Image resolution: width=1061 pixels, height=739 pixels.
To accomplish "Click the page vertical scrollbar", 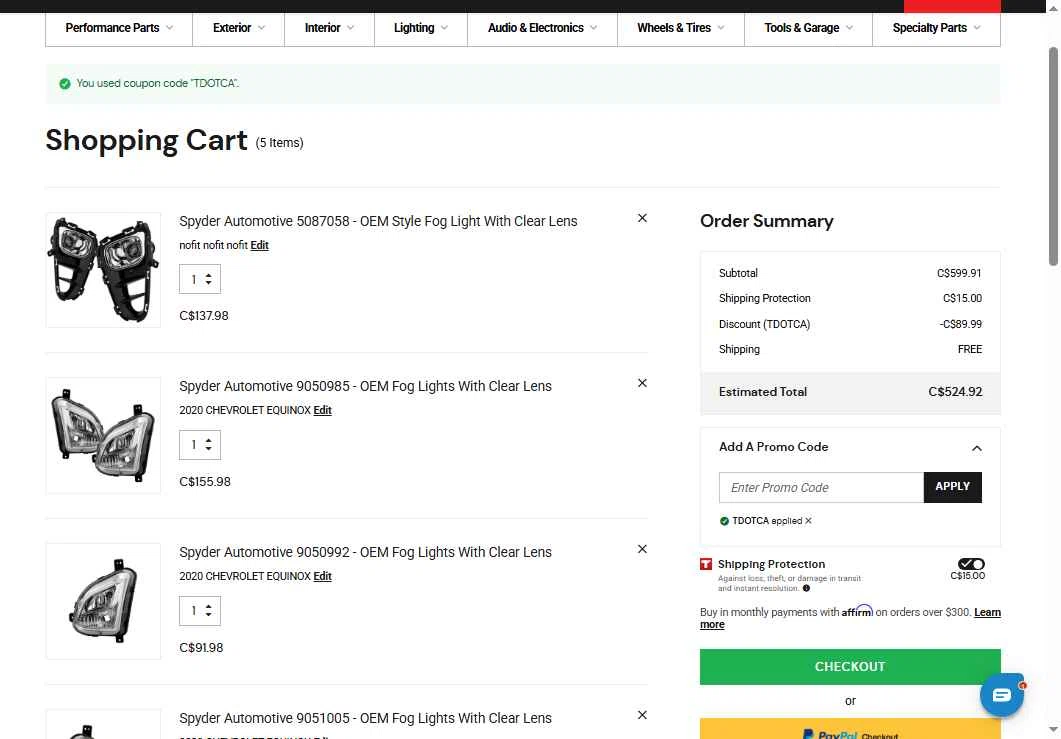I will [1053, 156].
